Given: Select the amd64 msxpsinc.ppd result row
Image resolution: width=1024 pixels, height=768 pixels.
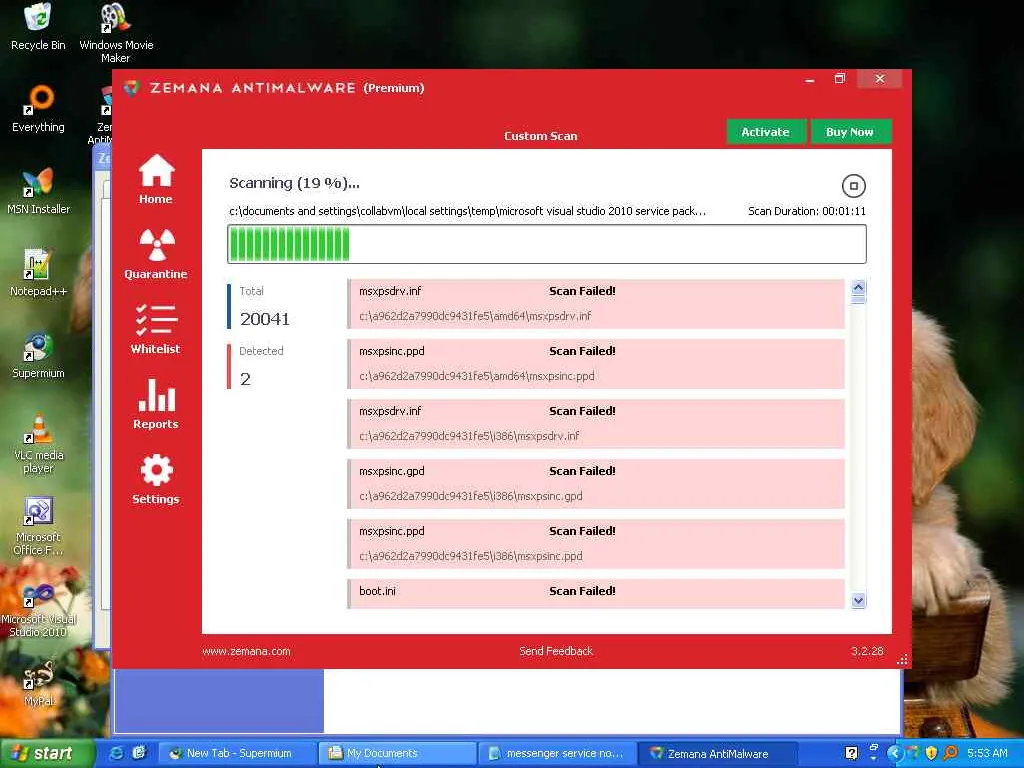Looking at the screenshot, I should point(596,364).
